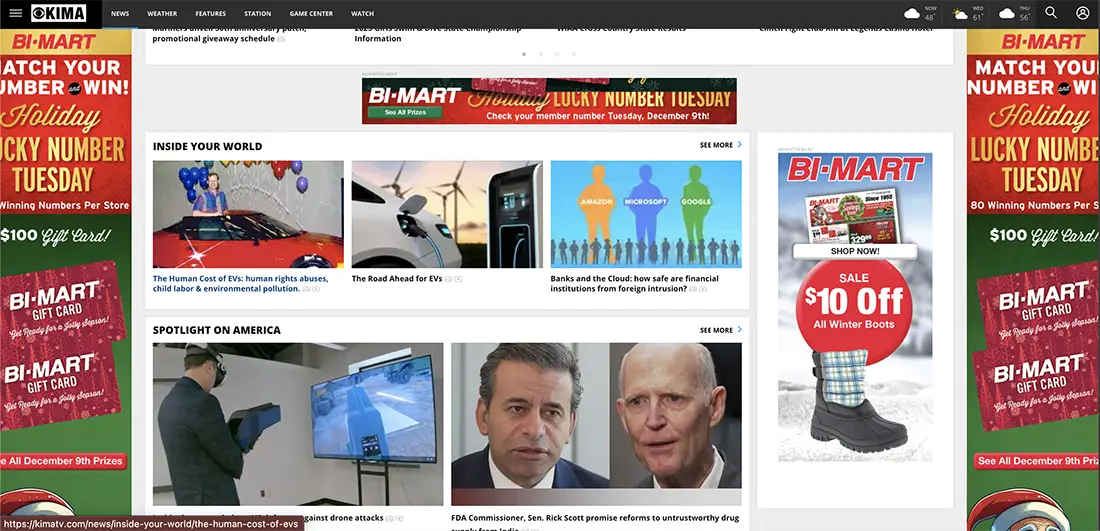
Task: Open Banks and the Cloud article headline
Action: point(634,283)
